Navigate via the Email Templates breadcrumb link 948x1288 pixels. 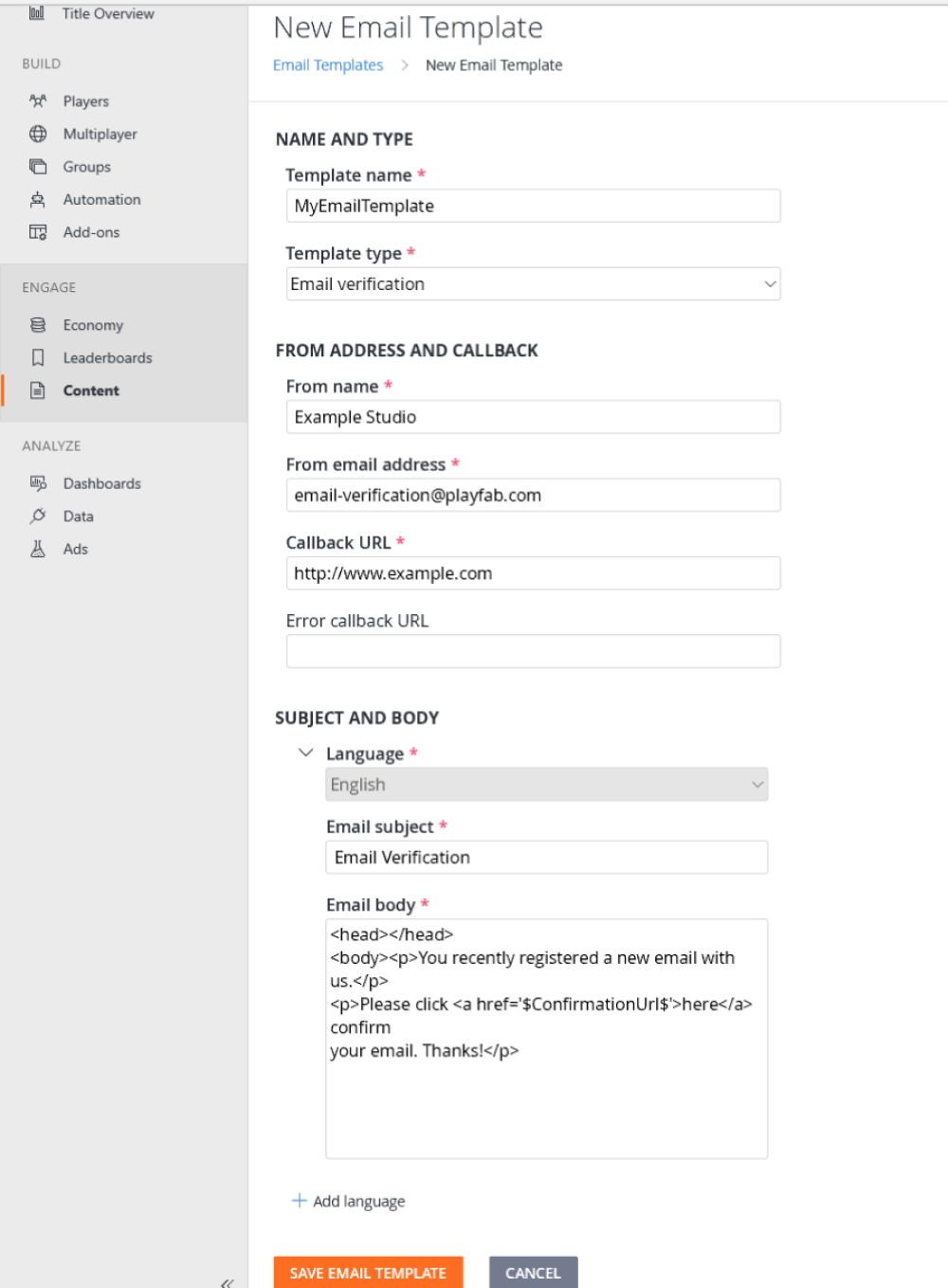click(327, 64)
